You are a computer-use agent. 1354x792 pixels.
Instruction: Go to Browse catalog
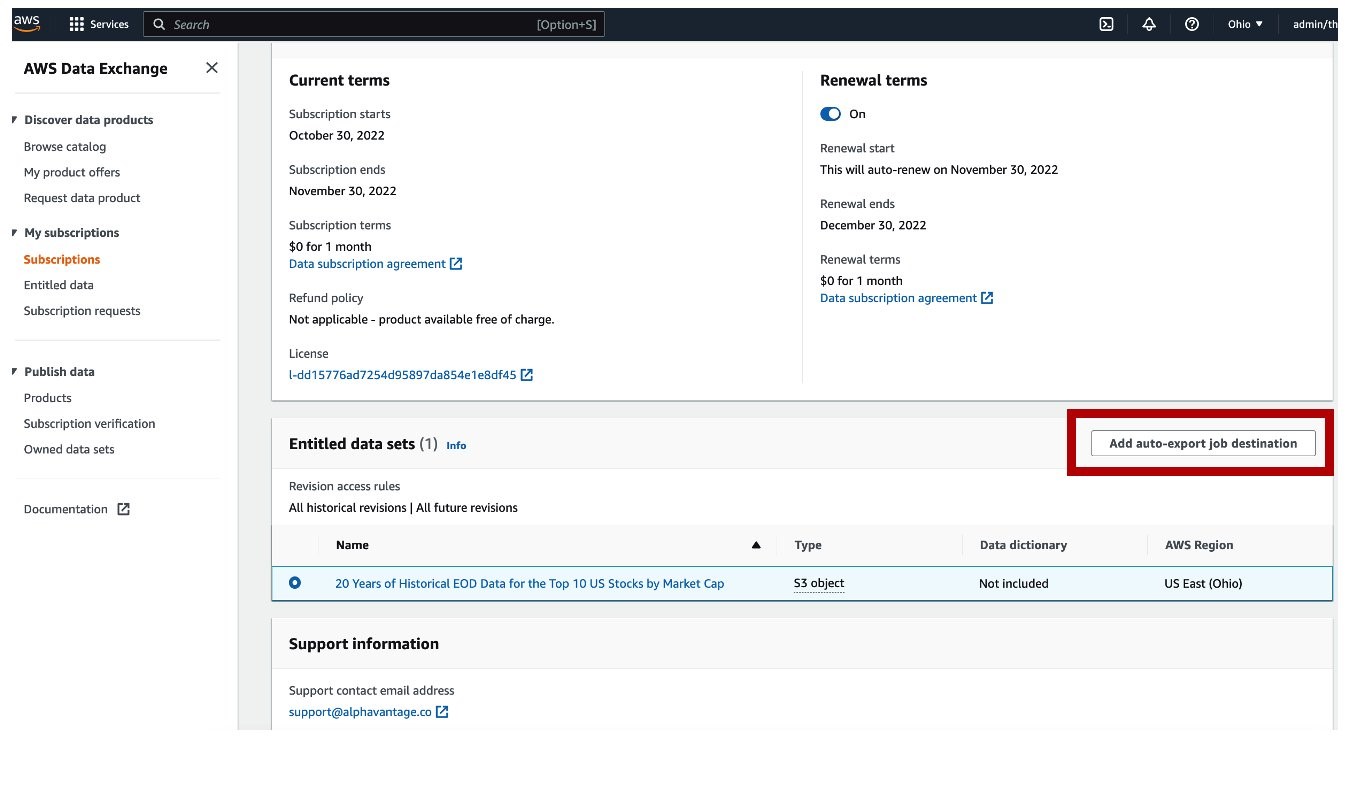pos(65,146)
